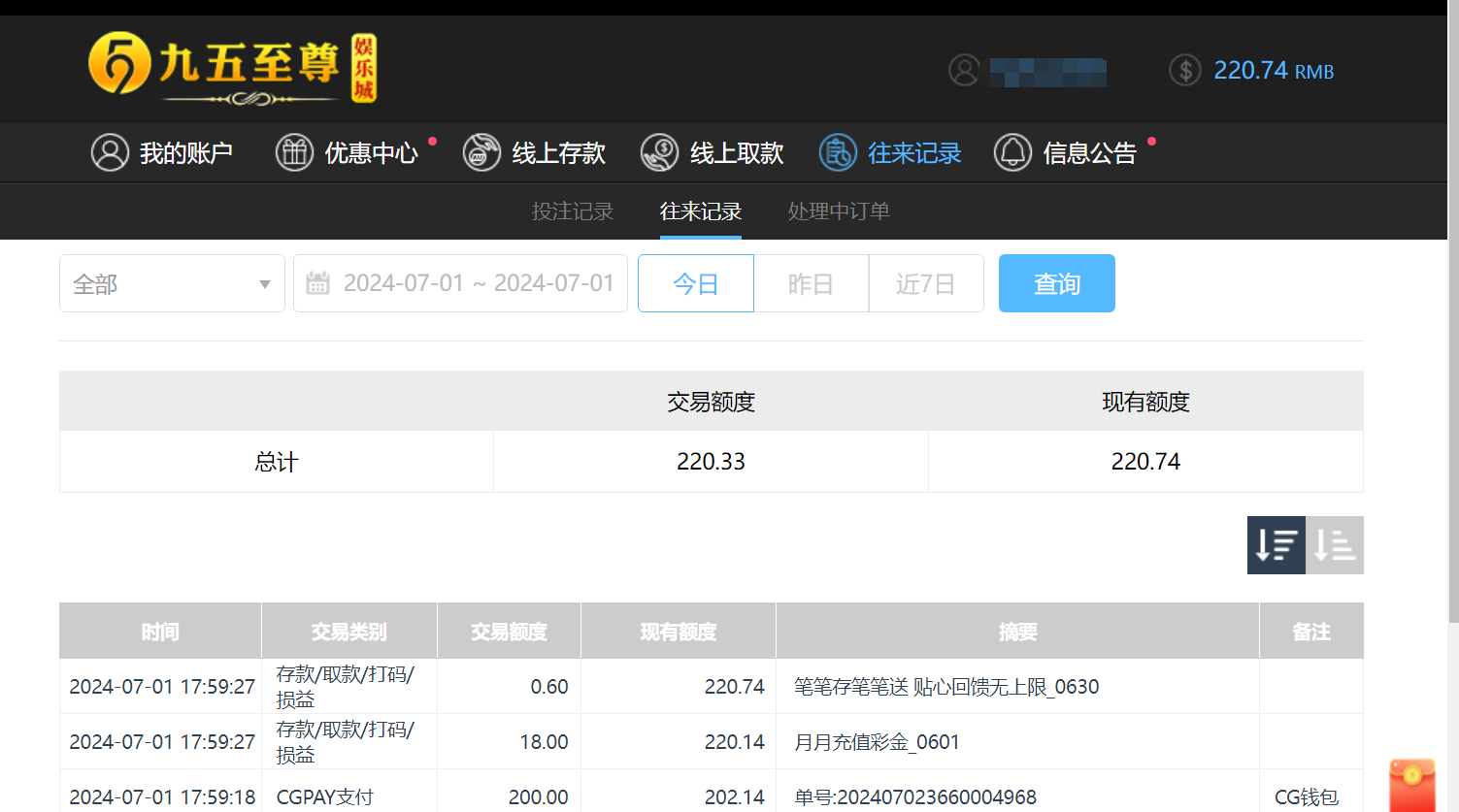Switch to the 投注记录 tab
The height and width of the screenshot is (812, 1459).
click(574, 211)
